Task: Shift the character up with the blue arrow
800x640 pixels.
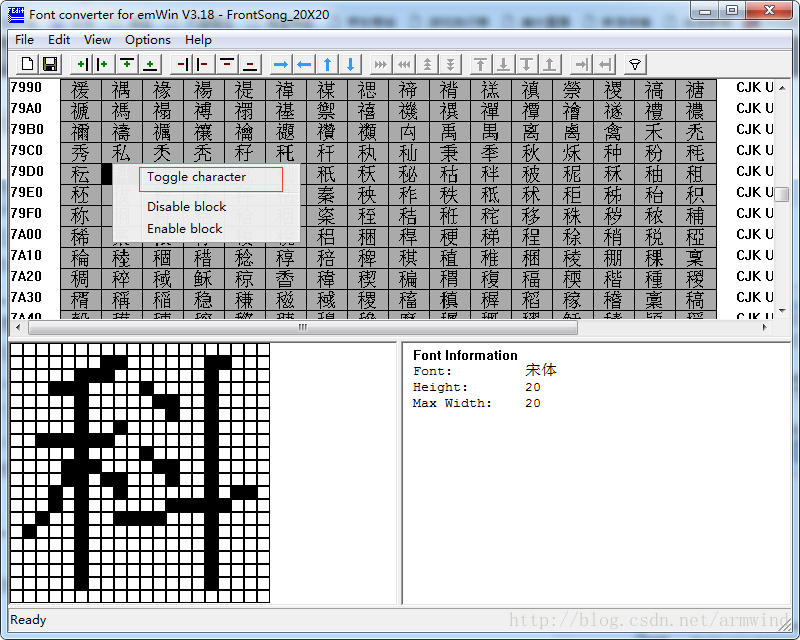Action: click(328, 64)
